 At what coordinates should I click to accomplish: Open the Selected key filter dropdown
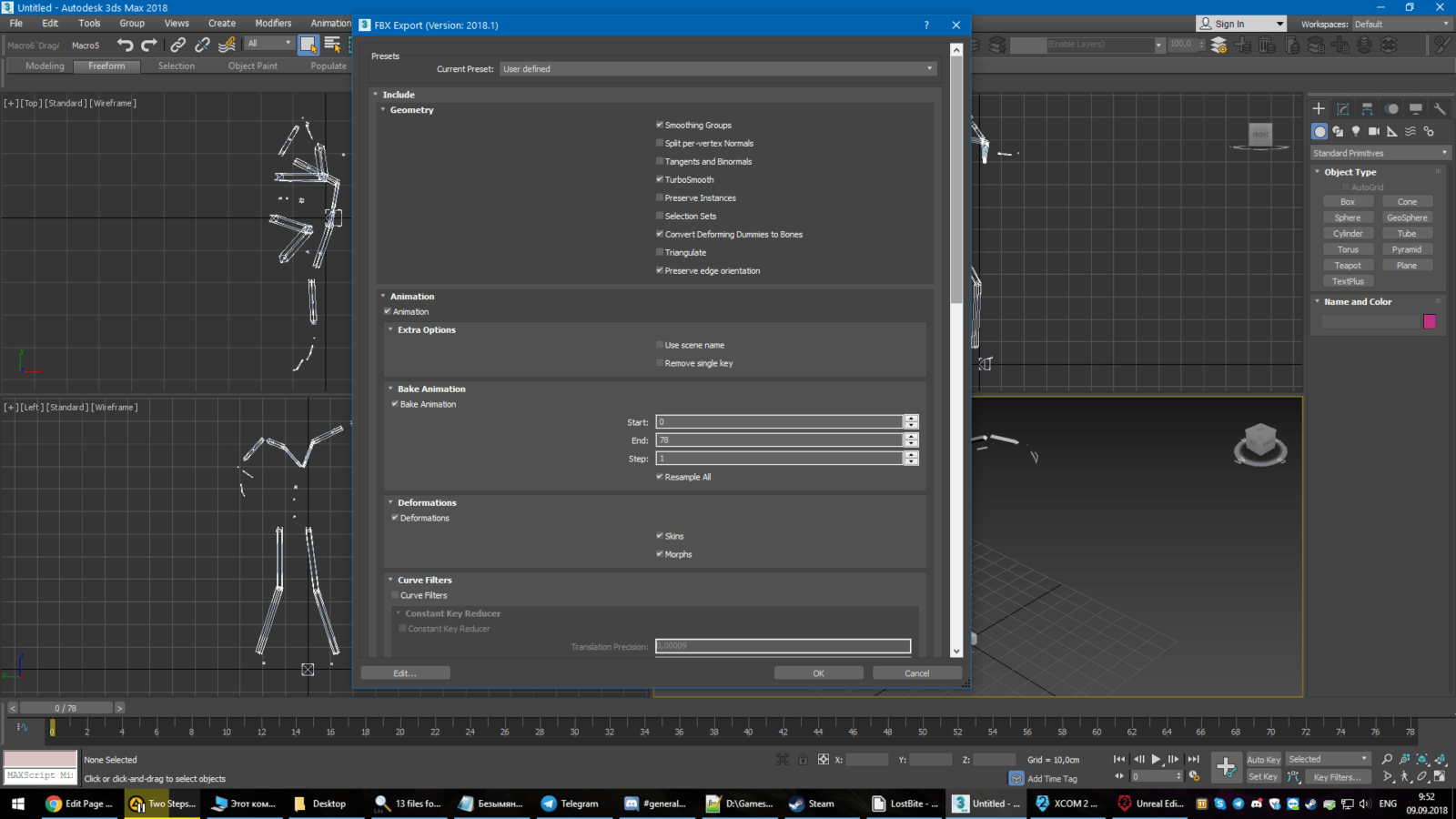(x=1328, y=759)
